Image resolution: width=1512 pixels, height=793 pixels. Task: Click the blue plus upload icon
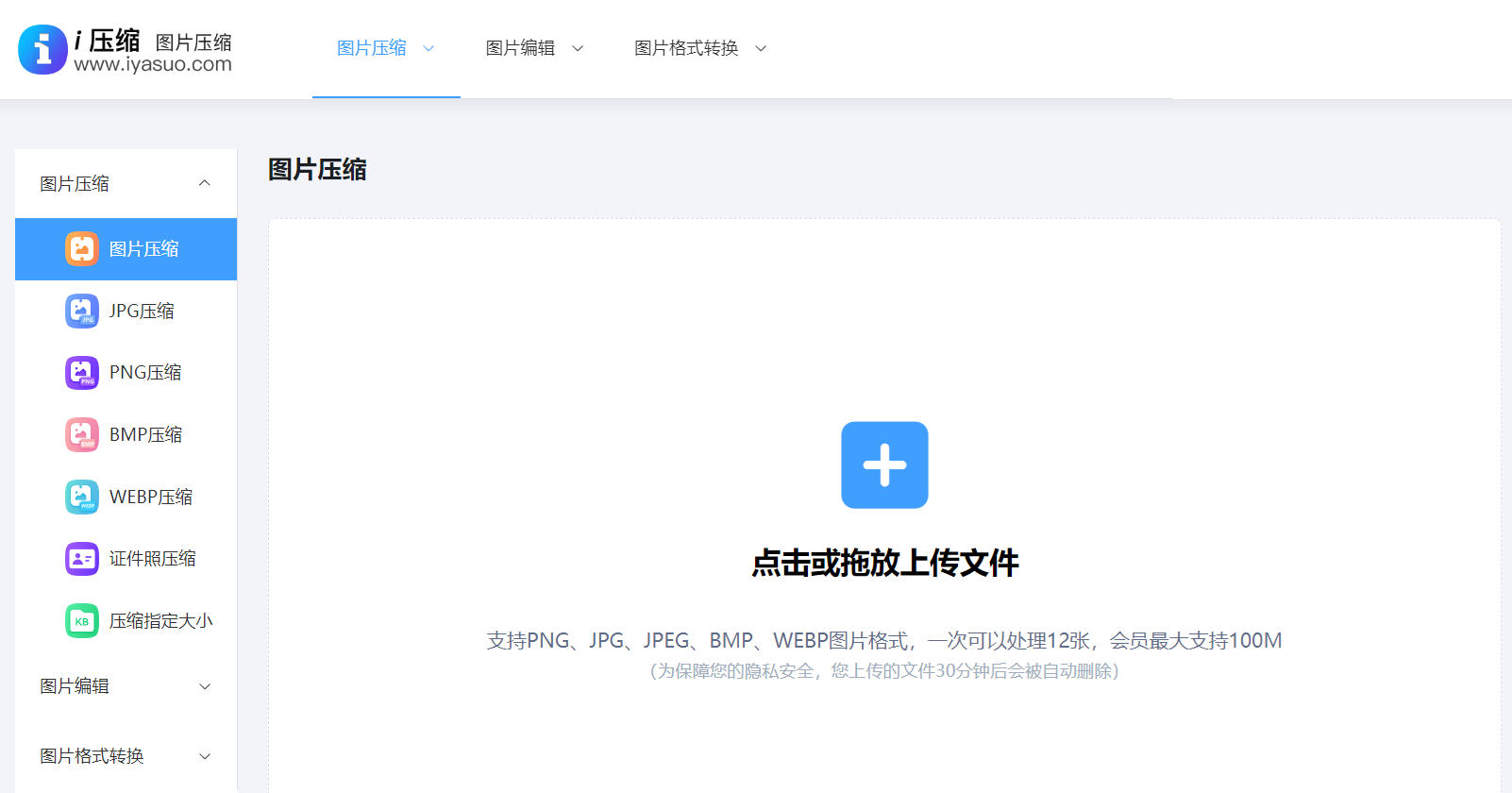click(x=884, y=465)
